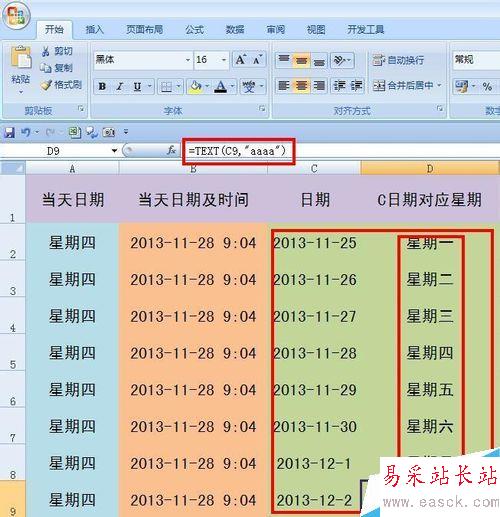Click the text orientation icon
The height and width of the screenshot is (517, 500).
click(340, 60)
